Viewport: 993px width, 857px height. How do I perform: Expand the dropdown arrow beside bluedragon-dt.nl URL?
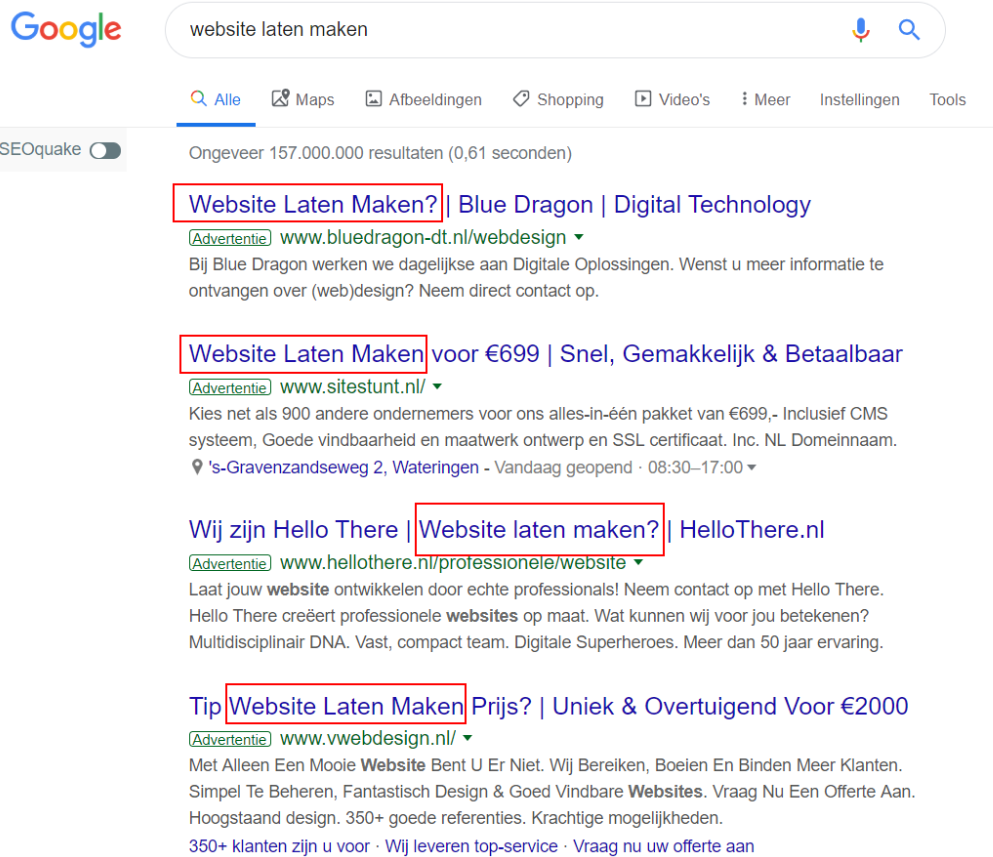579,238
